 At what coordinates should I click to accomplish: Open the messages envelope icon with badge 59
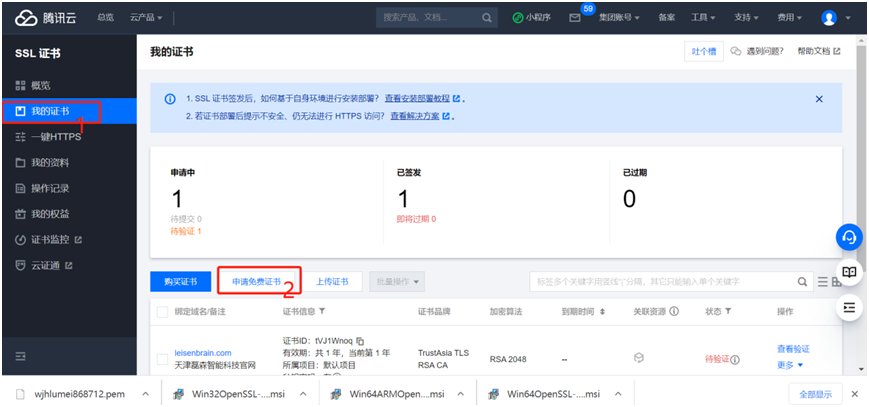pos(575,18)
